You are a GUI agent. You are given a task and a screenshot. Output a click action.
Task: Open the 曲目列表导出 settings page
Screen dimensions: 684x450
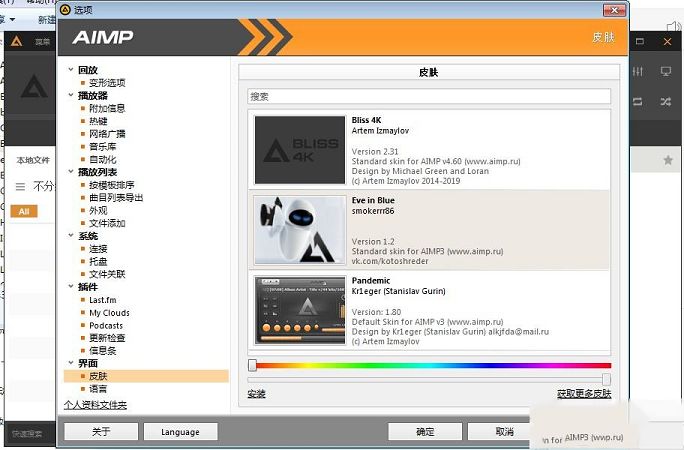[x=116, y=198]
